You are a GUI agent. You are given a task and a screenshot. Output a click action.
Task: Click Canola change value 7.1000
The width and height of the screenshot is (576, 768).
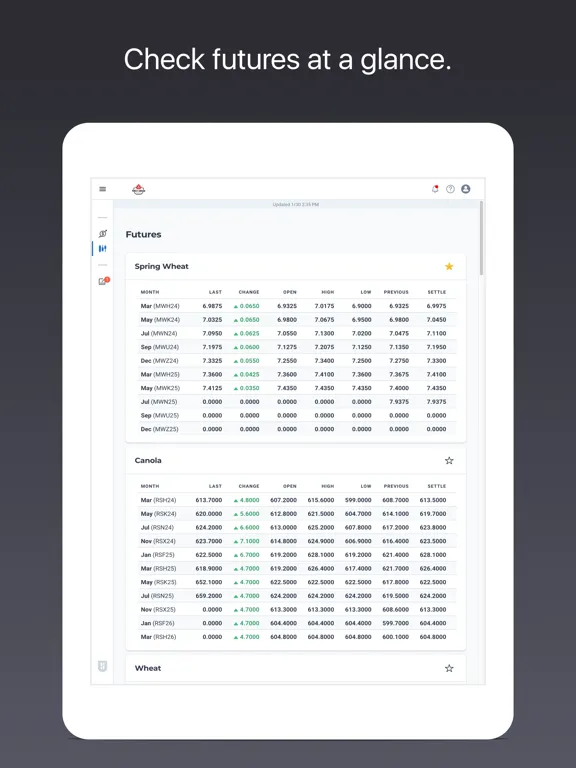247,542
